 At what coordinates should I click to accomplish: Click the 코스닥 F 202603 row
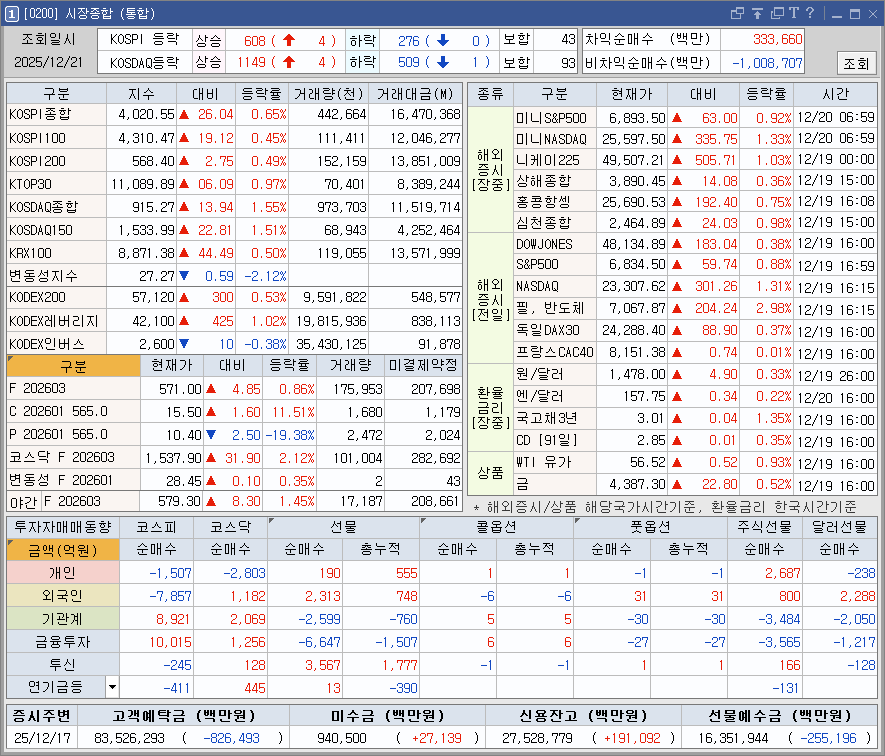pyautogui.click(x=234, y=458)
